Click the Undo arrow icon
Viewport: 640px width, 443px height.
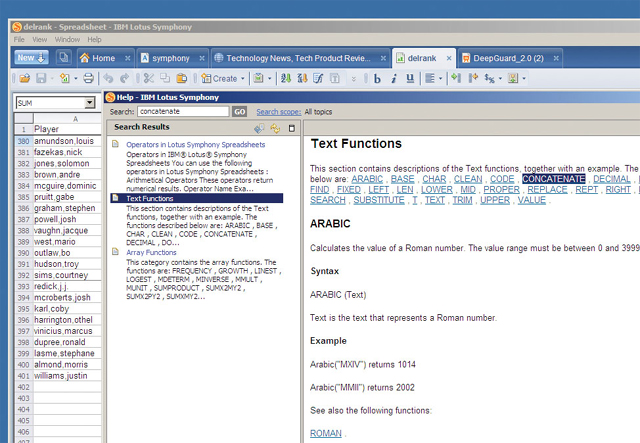(x=108, y=78)
